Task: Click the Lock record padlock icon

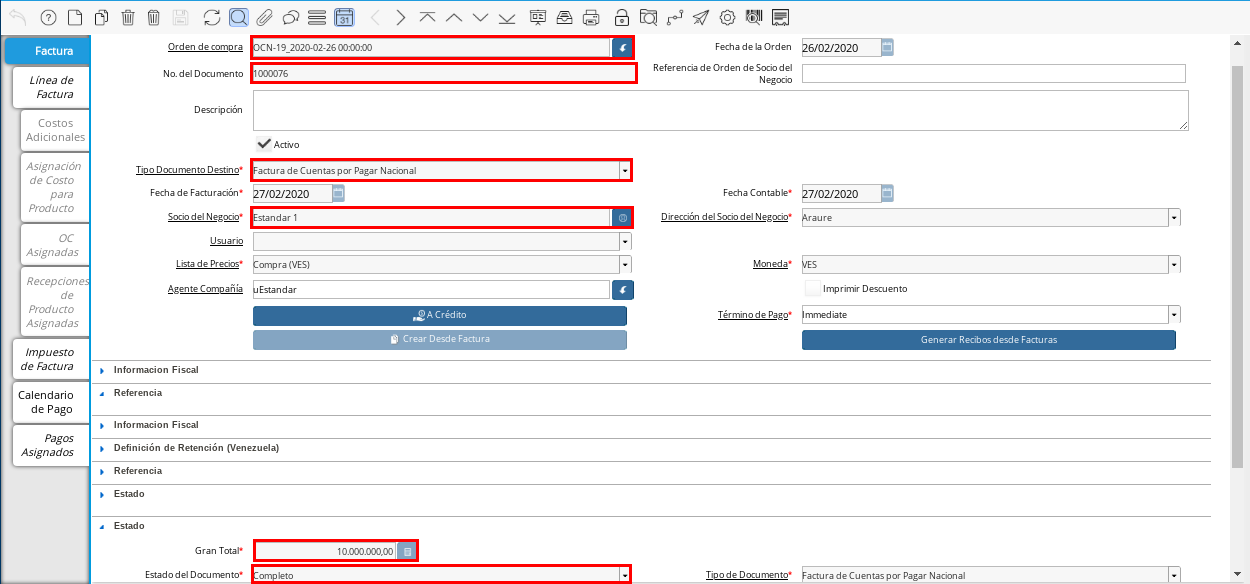Action: coord(622,17)
